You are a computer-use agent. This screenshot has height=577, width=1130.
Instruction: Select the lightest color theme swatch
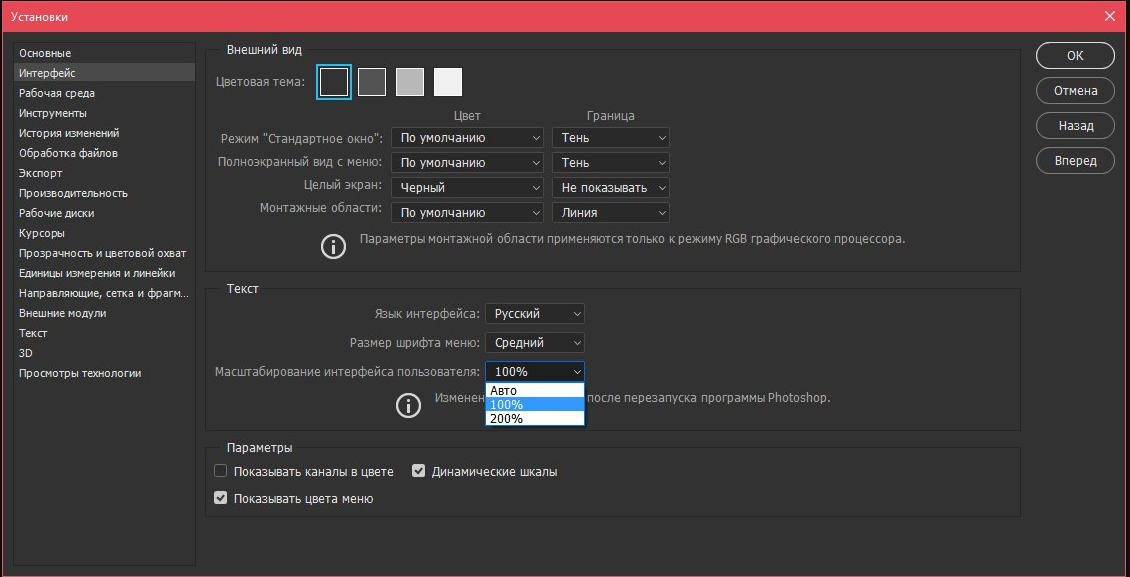click(448, 82)
